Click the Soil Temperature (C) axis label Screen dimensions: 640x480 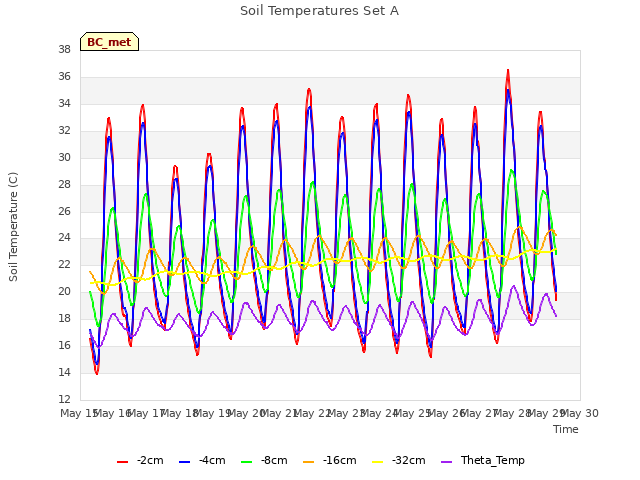[x=13, y=227]
